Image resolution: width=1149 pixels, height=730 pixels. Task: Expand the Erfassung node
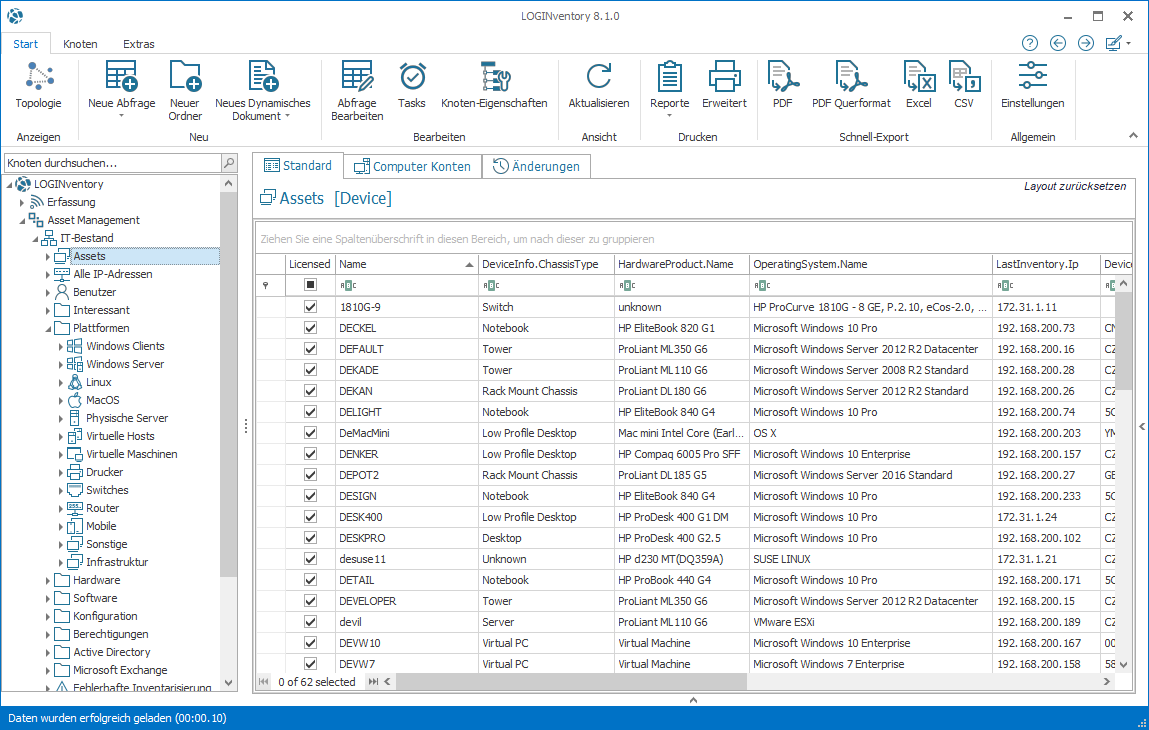[x=22, y=202]
